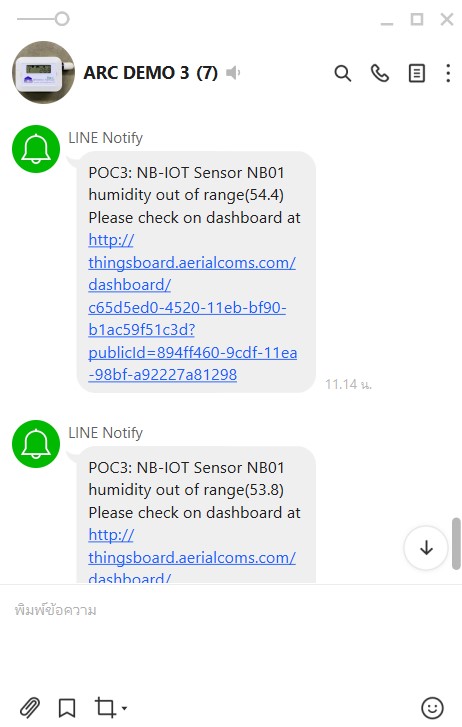Open the emoji sticker smiley icon

coord(432,708)
